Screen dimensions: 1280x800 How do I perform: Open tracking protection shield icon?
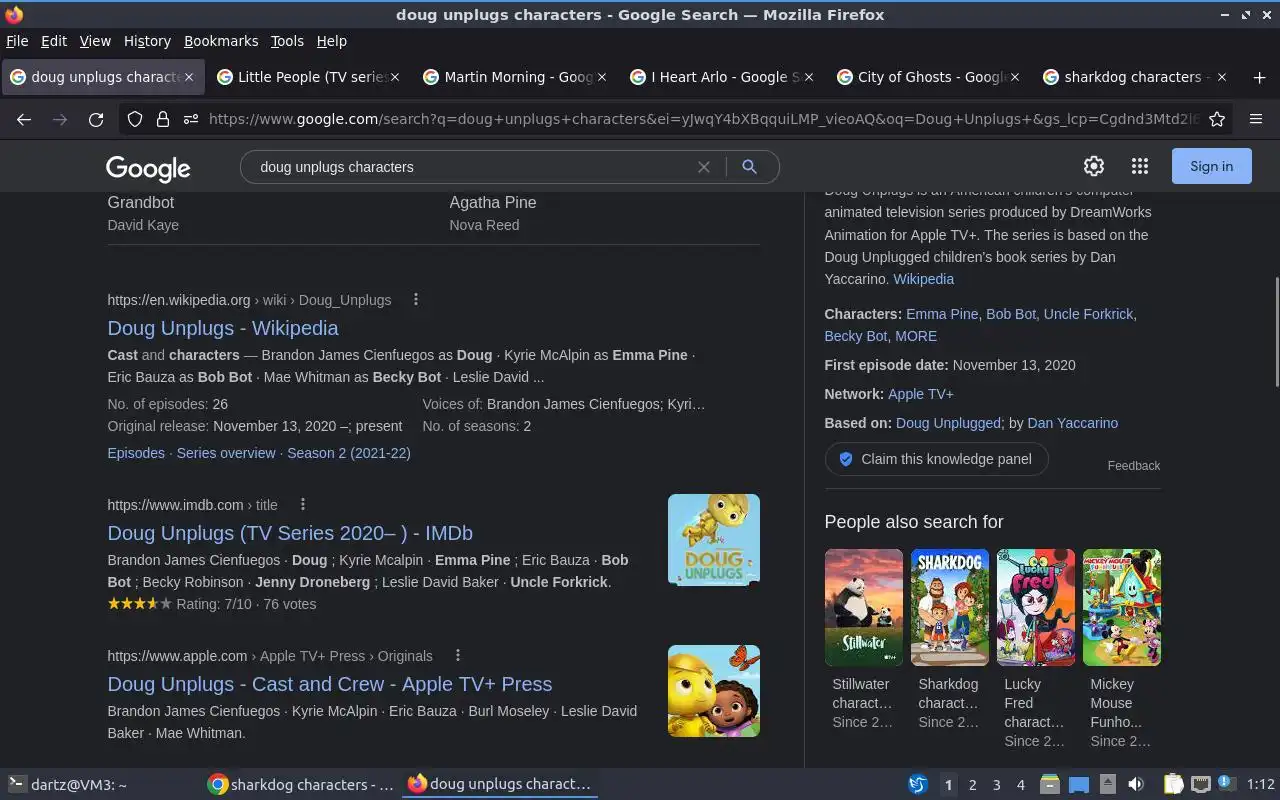click(135, 119)
